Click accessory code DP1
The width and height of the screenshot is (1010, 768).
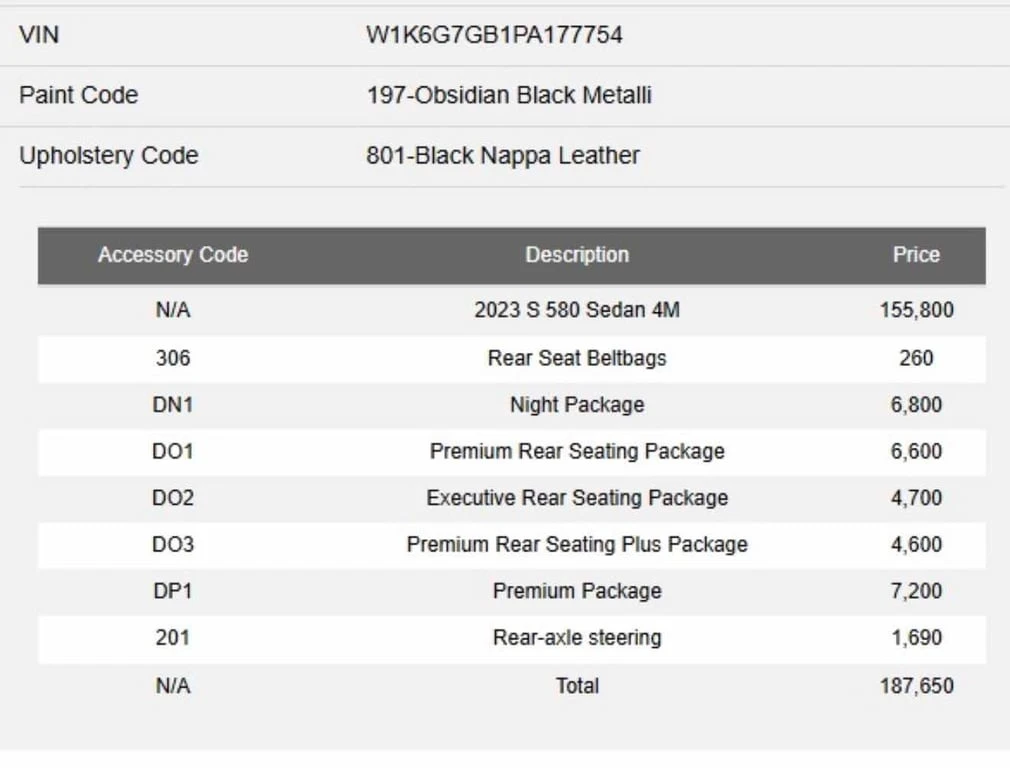(173, 591)
